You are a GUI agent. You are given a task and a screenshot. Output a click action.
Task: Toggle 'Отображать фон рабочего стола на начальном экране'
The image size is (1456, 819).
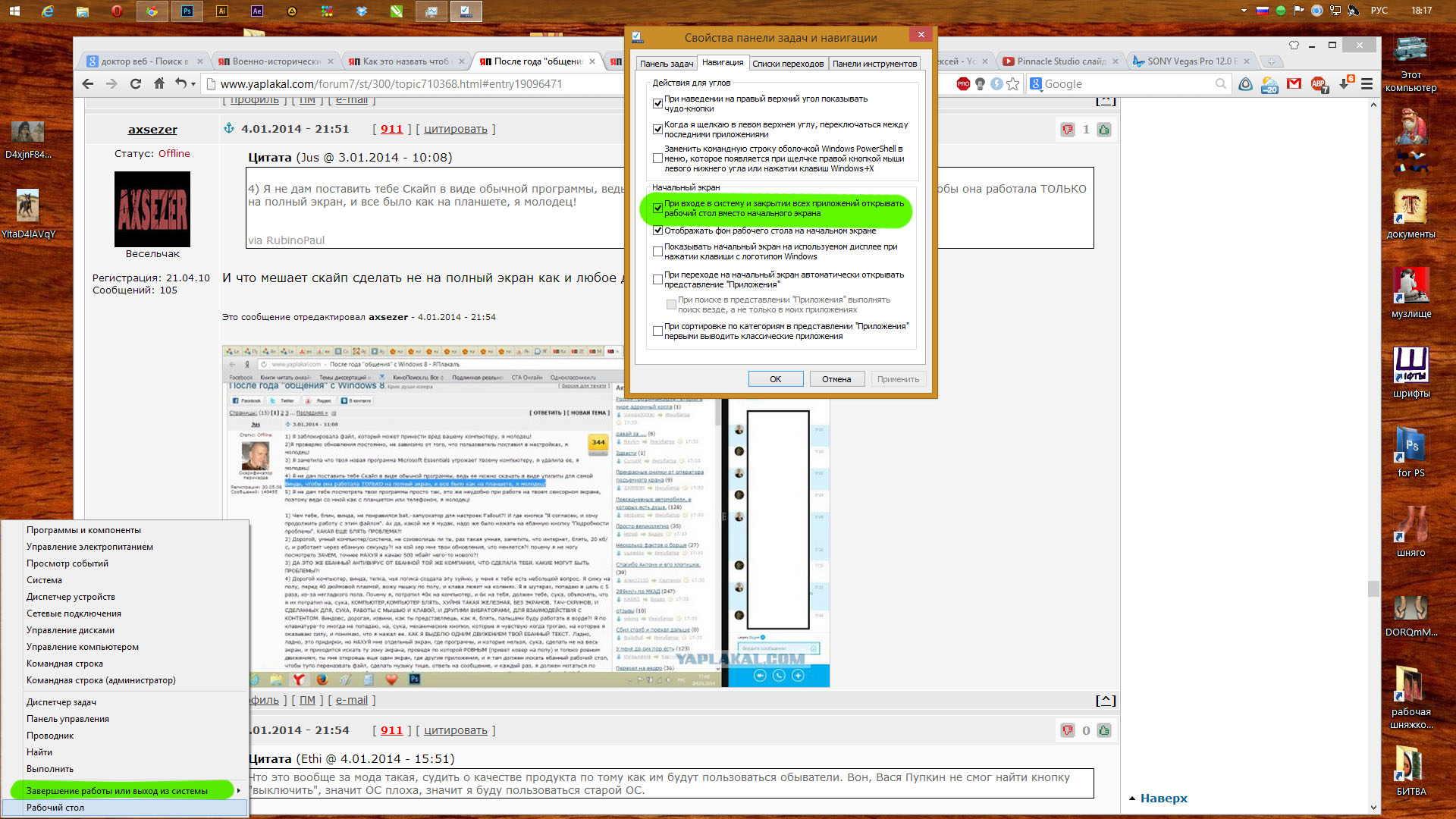pos(657,231)
